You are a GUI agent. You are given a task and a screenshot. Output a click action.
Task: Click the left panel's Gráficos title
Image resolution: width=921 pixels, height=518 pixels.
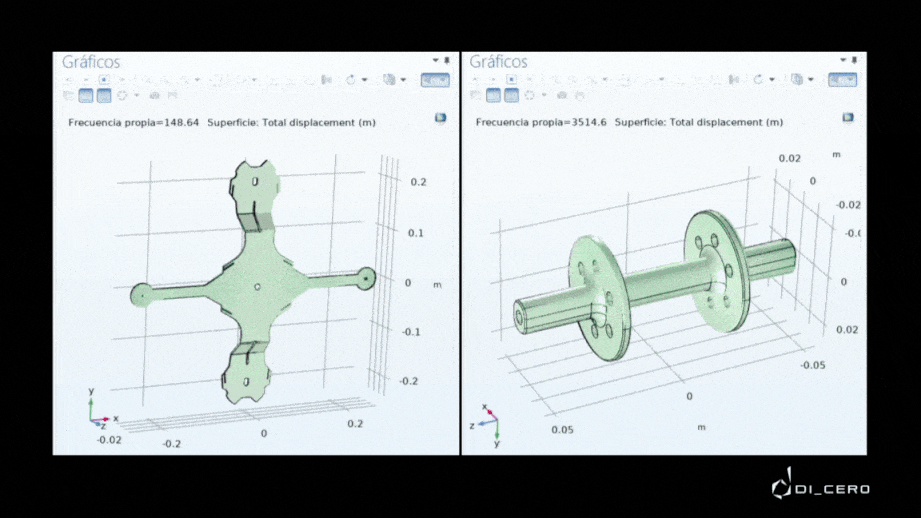coord(91,62)
